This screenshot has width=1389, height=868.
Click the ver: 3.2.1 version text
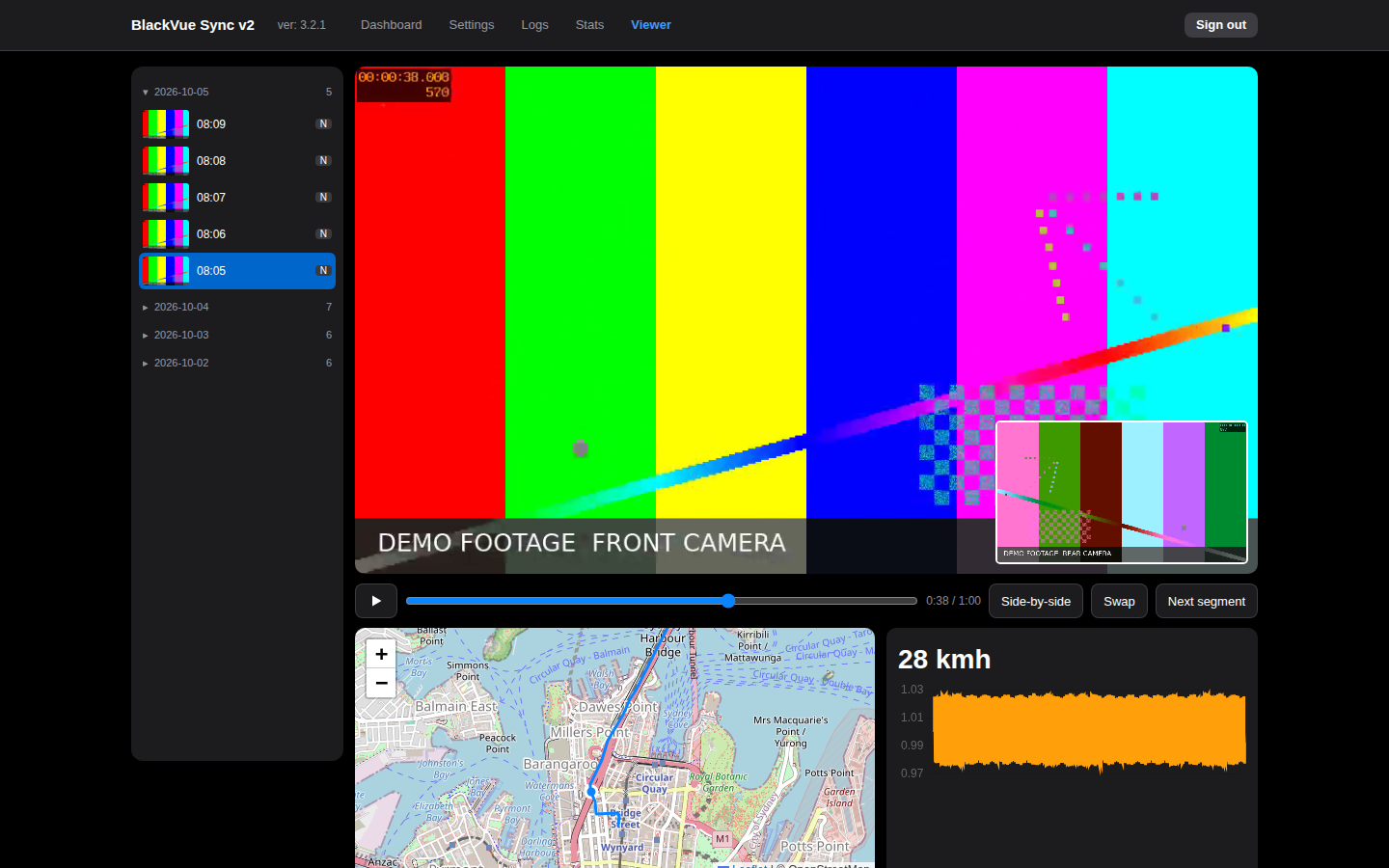302,25
